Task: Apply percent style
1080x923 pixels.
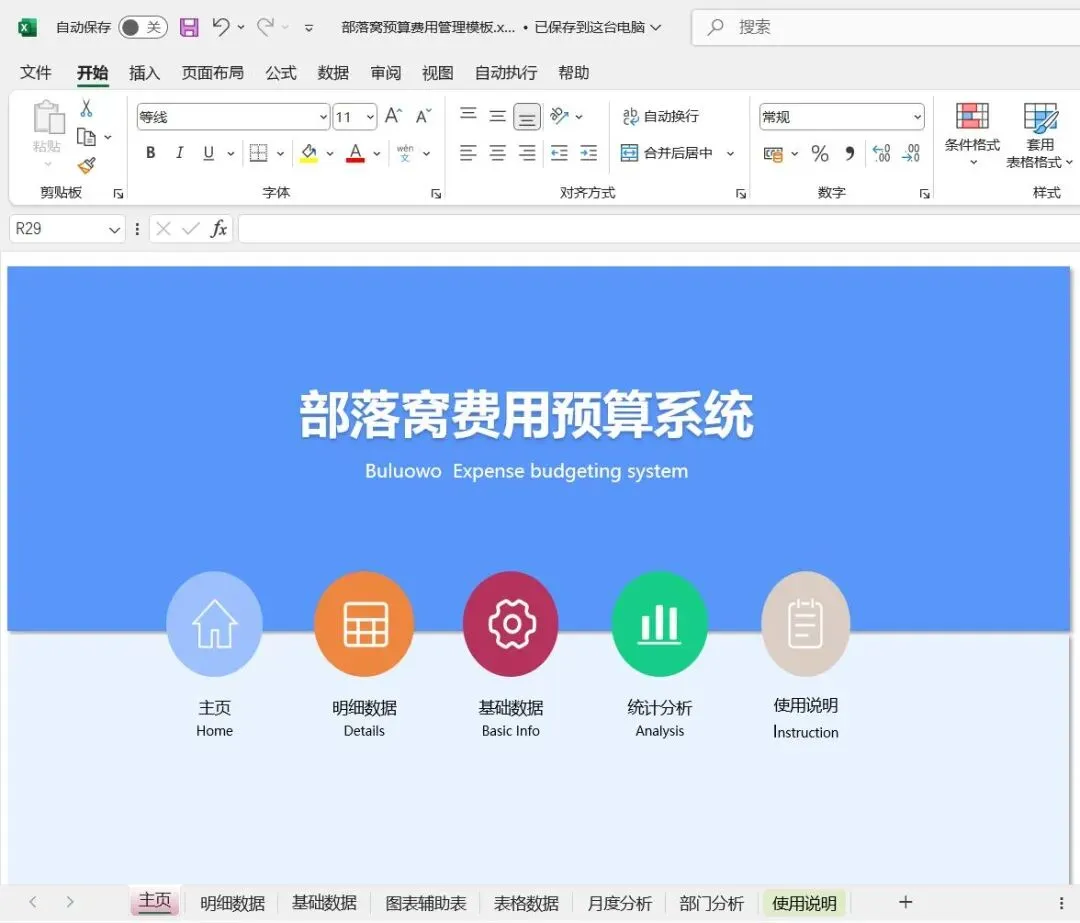Action: point(820,153)
